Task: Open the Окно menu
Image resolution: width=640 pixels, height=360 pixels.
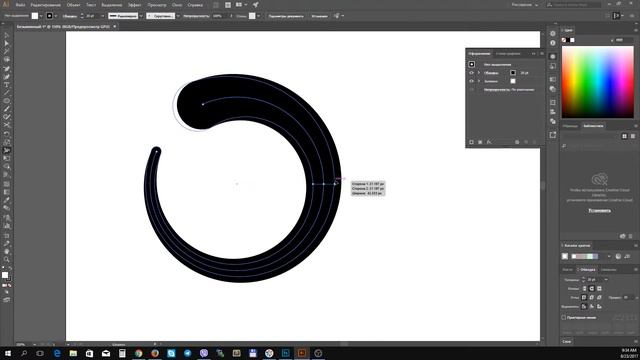Action: pos(177,5)
